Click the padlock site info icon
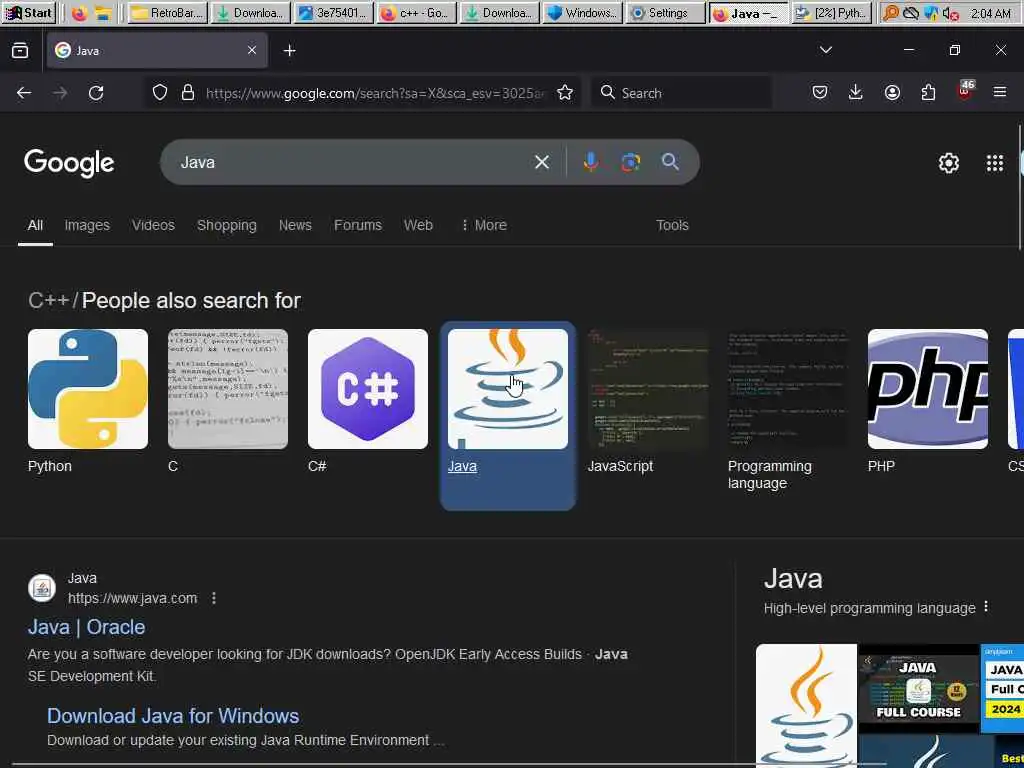The height and width of the screenshot is (768, 1024). pyautogui.click(x=188, y=92)
